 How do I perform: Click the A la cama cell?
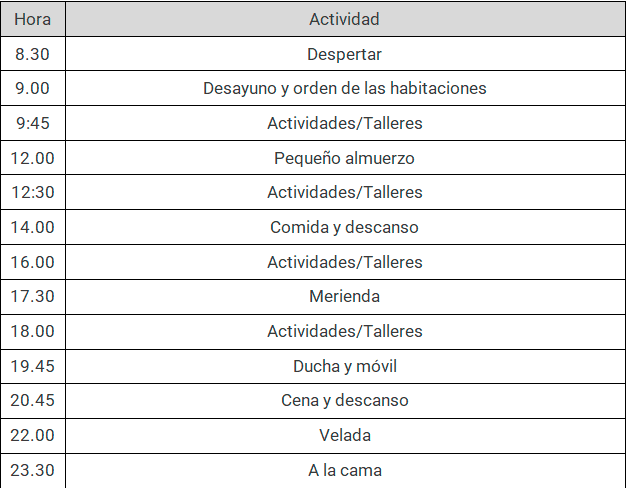[x=345, y=470]
